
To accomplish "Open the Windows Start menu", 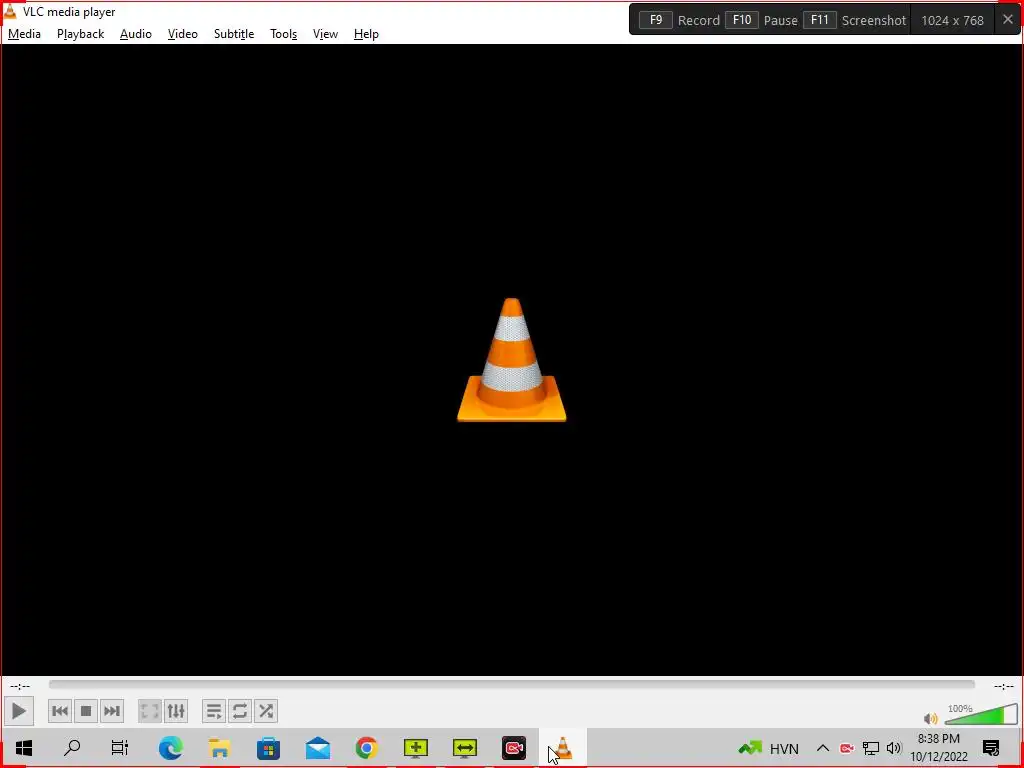I will pyautogui.click(x=24, y=748).
